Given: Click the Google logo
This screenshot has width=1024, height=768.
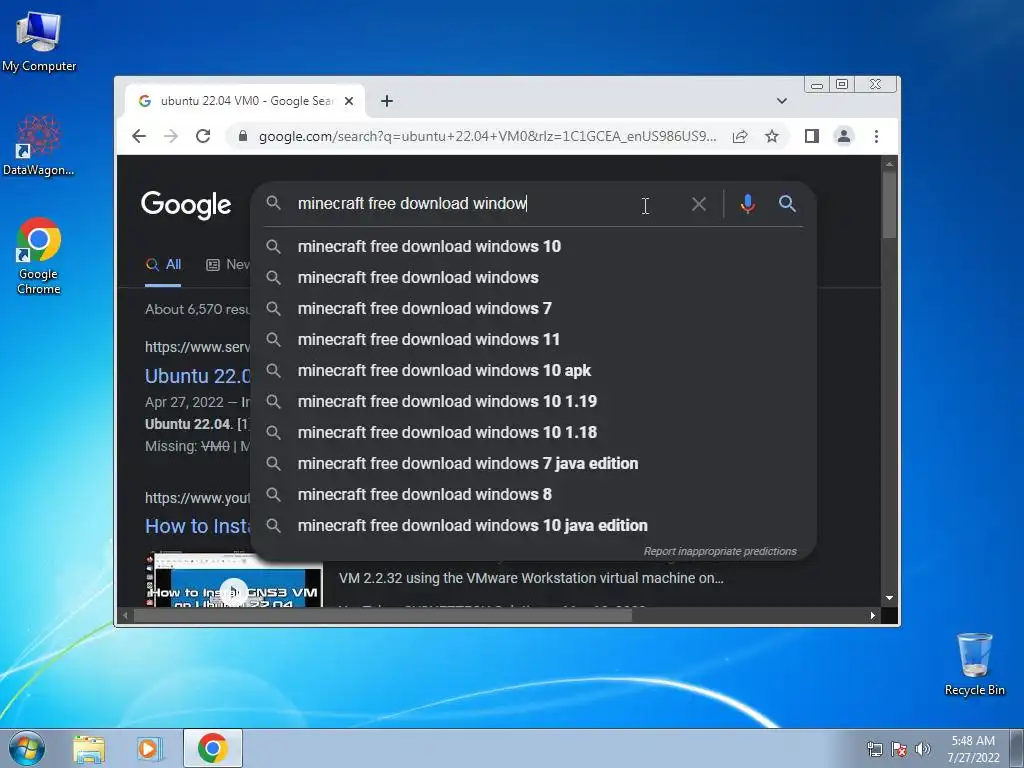Looking at the screenshot, I should 186,204.
